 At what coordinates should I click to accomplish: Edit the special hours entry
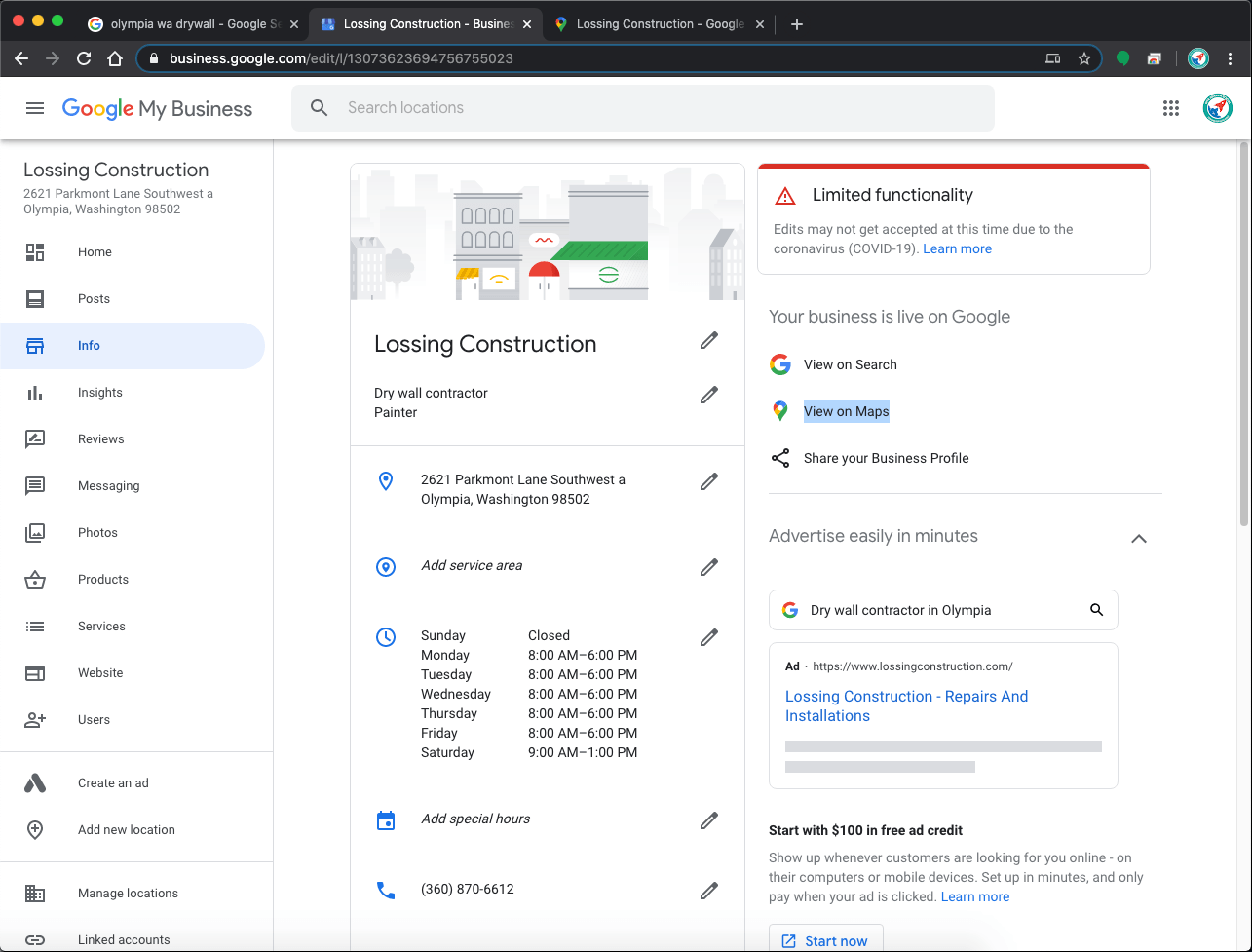pyautogui.click(x=709, y=820)
